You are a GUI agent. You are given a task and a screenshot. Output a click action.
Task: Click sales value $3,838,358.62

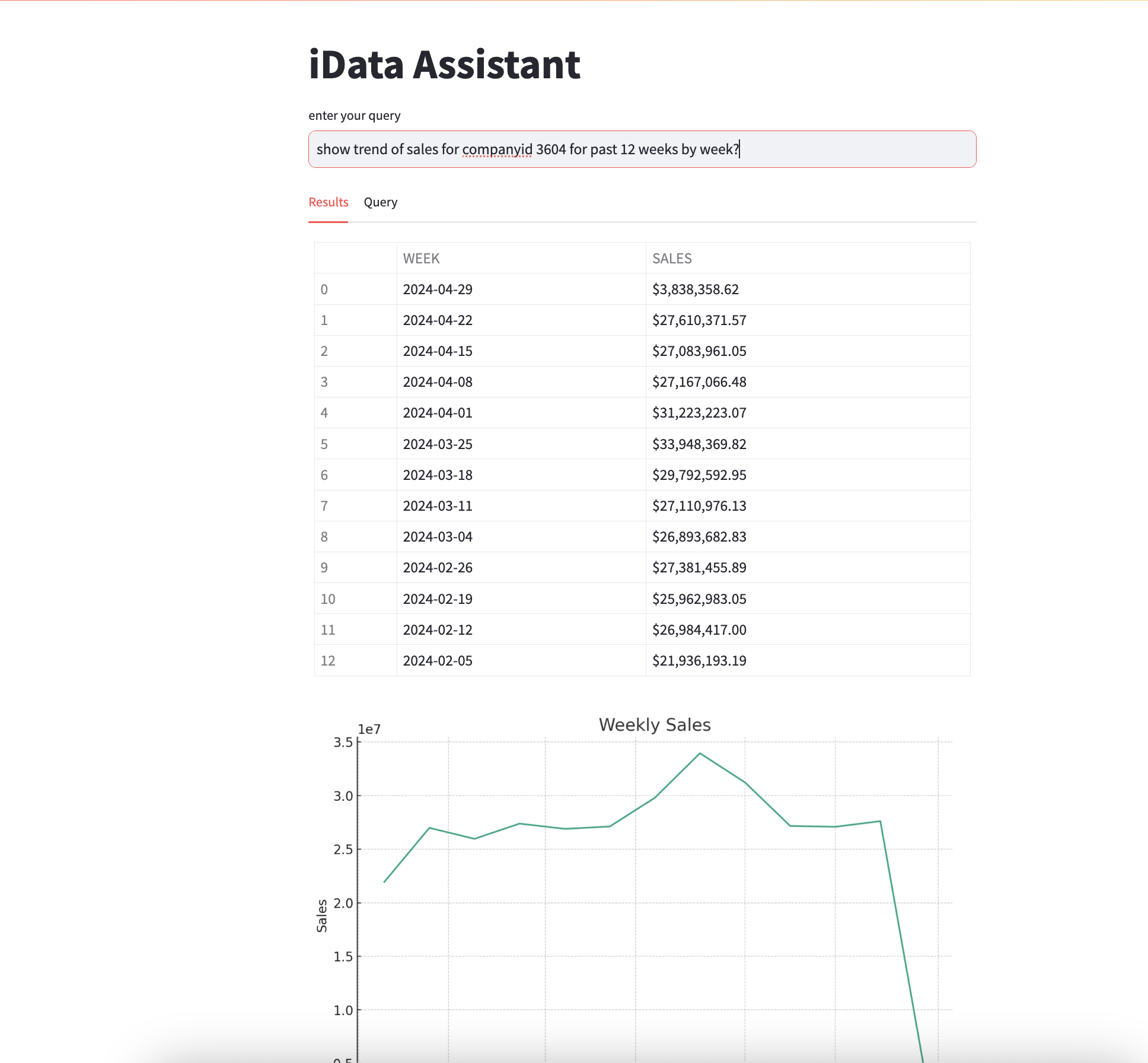(x=695, y=289)
